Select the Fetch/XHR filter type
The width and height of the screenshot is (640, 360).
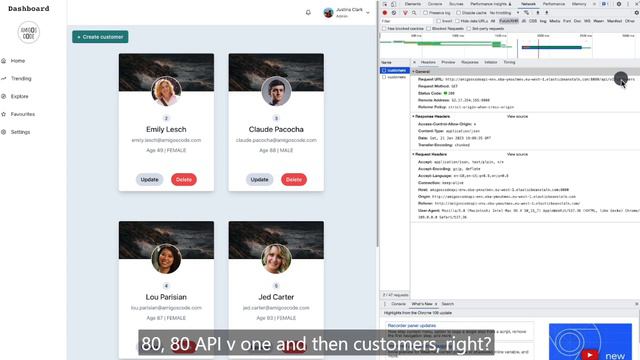pos(509,21)
